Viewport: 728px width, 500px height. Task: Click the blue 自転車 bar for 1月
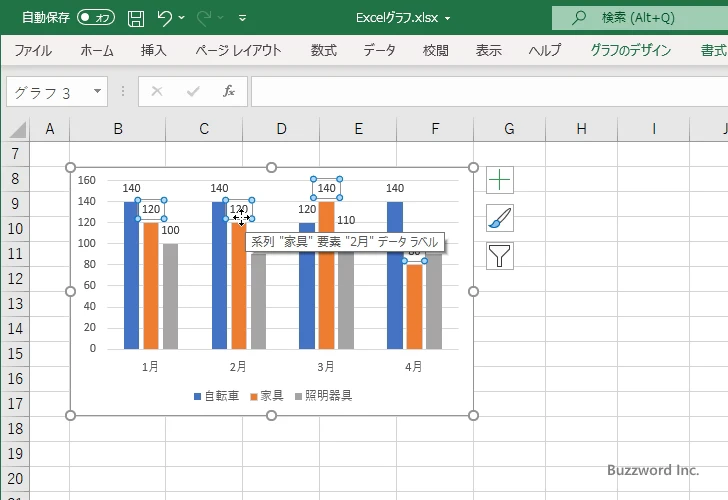pyautogui.click(x=131, y=275)
